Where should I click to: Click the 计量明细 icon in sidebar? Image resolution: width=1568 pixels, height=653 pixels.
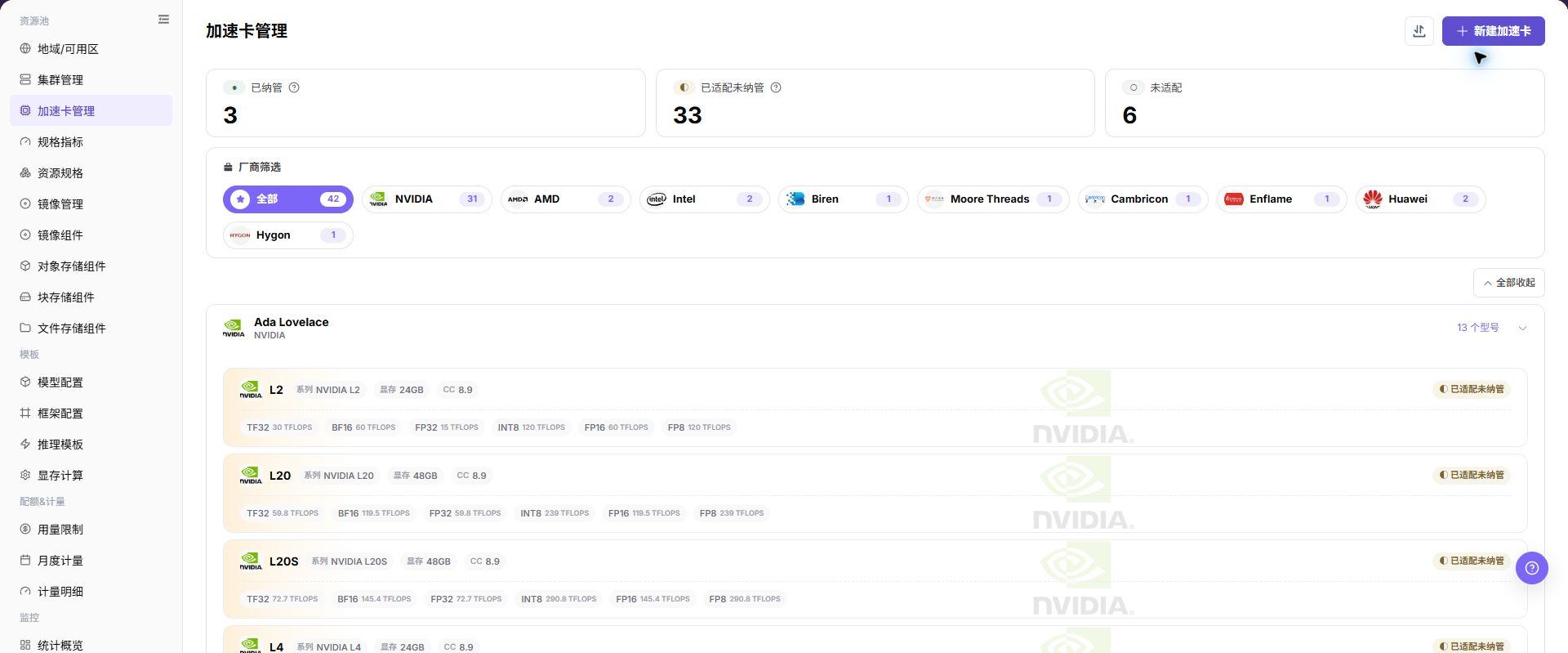coord(25,592)
